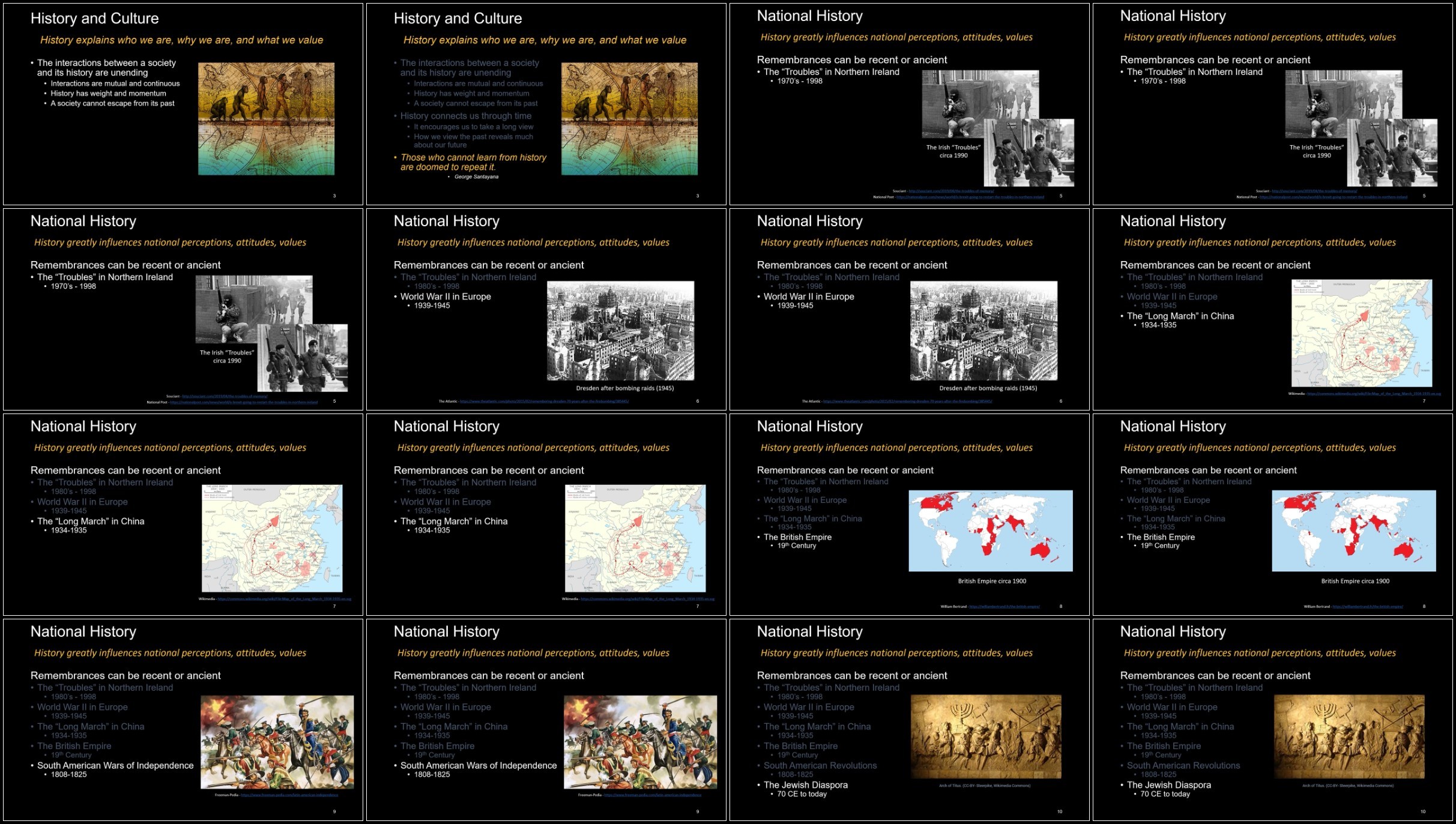Open The Atlantic link on first Dresden slide
The height and width of the screenshot is (824, 1456).
coord(544,401)
